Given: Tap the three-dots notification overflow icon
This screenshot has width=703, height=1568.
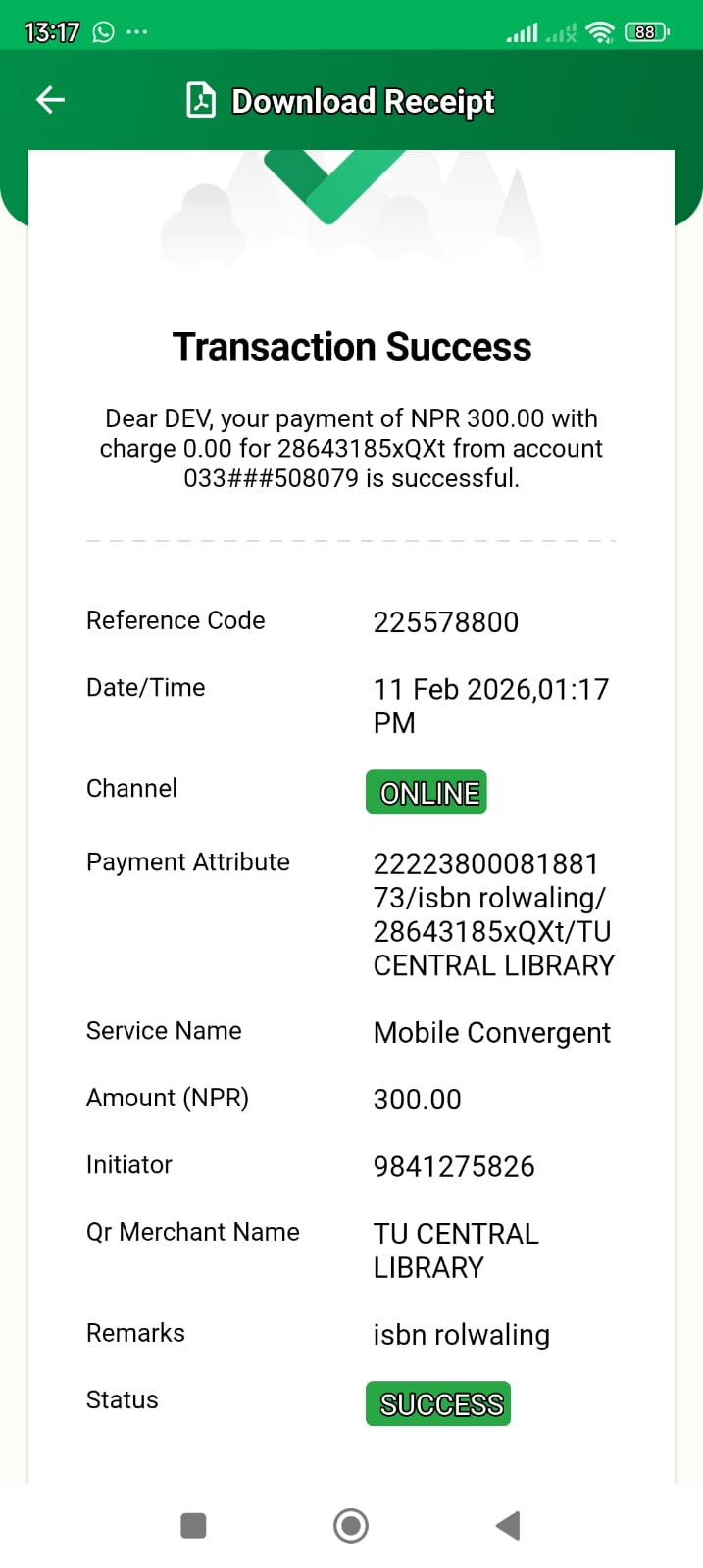Looking at the screenshot, I should [137, 32].
